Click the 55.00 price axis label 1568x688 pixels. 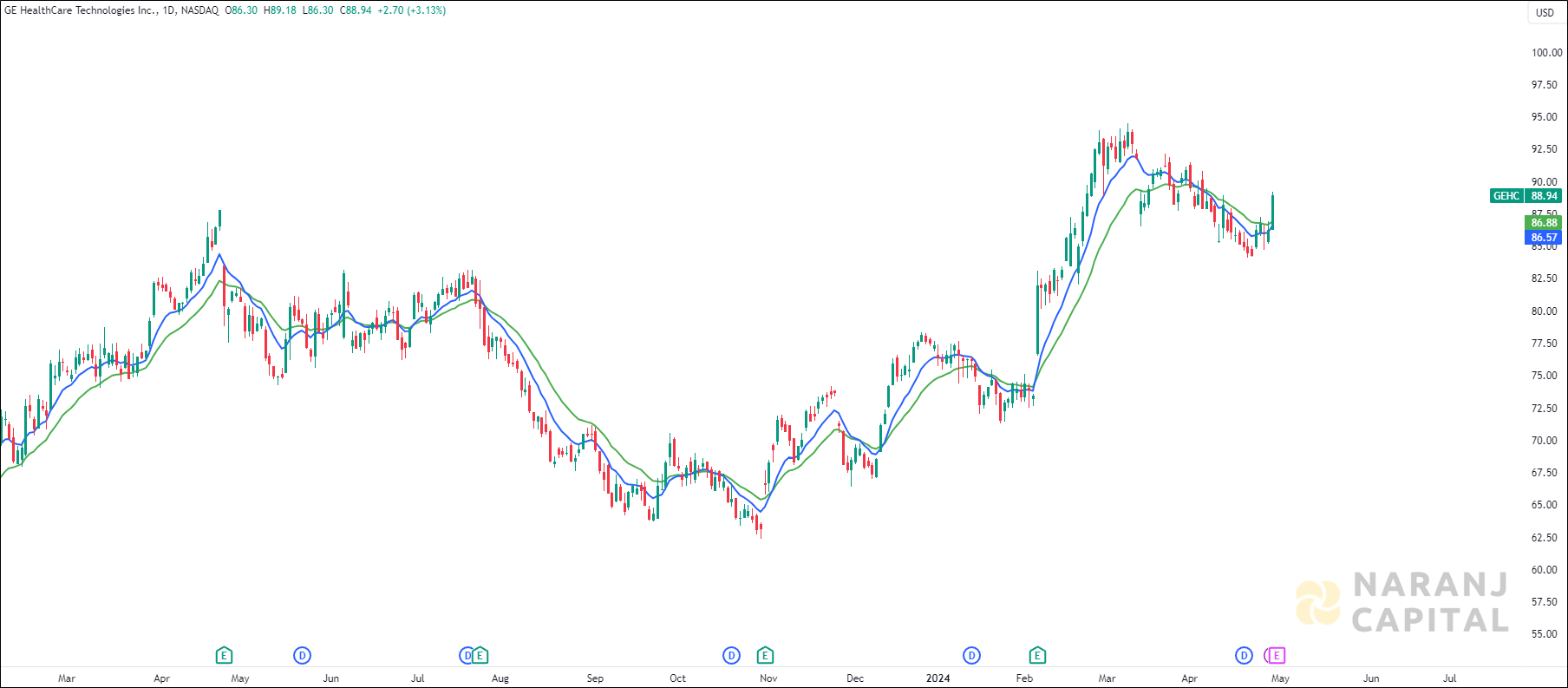pyautogui.click(x=1544, y=634)
